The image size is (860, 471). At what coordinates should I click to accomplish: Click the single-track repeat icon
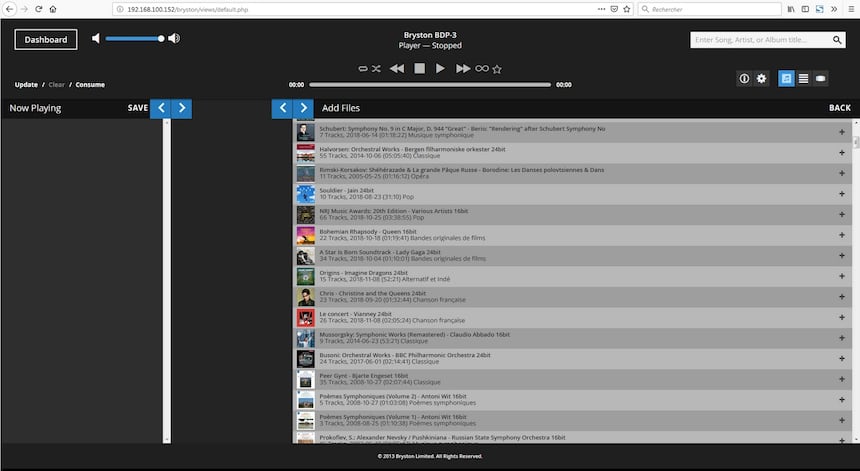(x=363, y=69)
